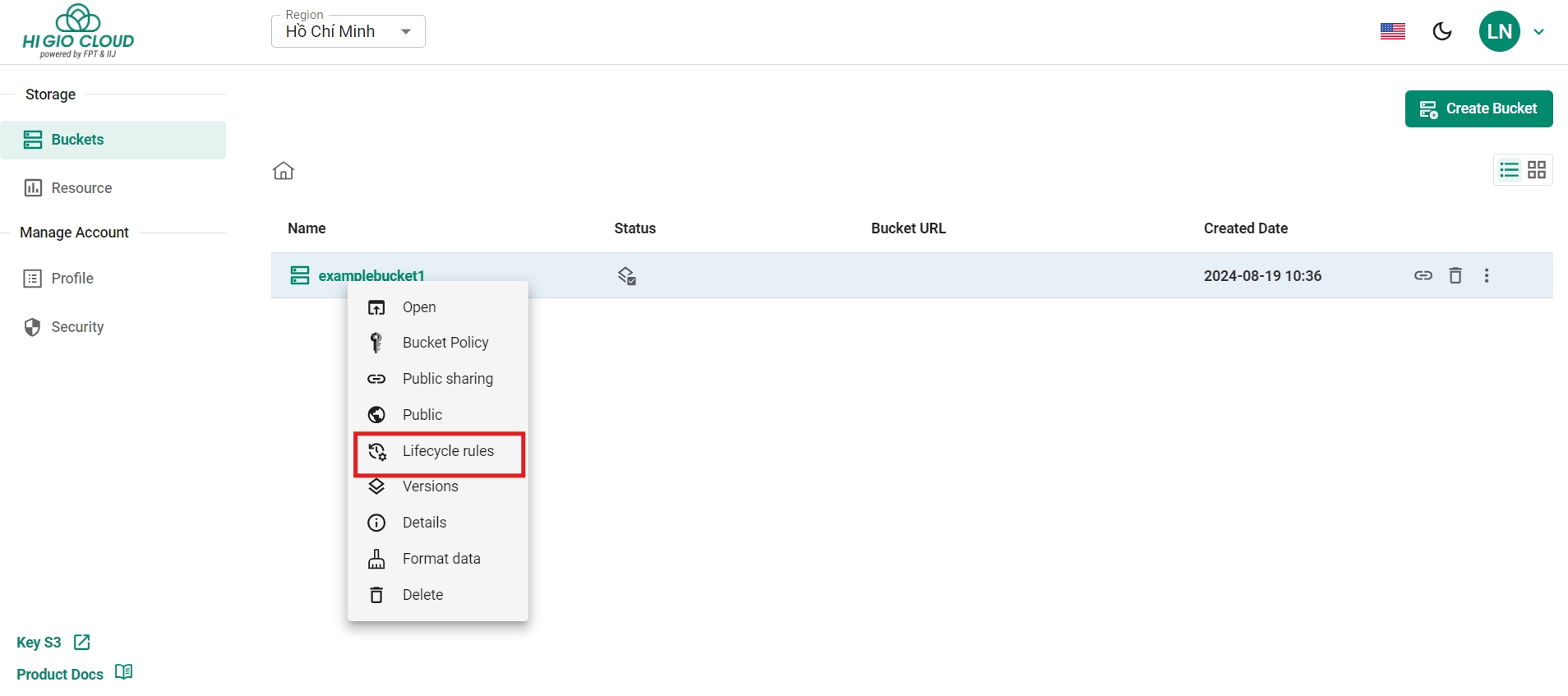Go to Security in sidebar

click(77, 327)
